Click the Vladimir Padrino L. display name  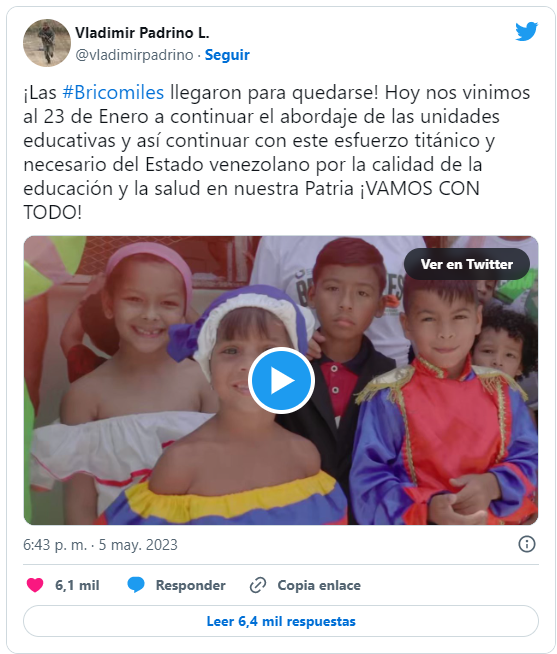pyautogui.click(x=142, y=33)
